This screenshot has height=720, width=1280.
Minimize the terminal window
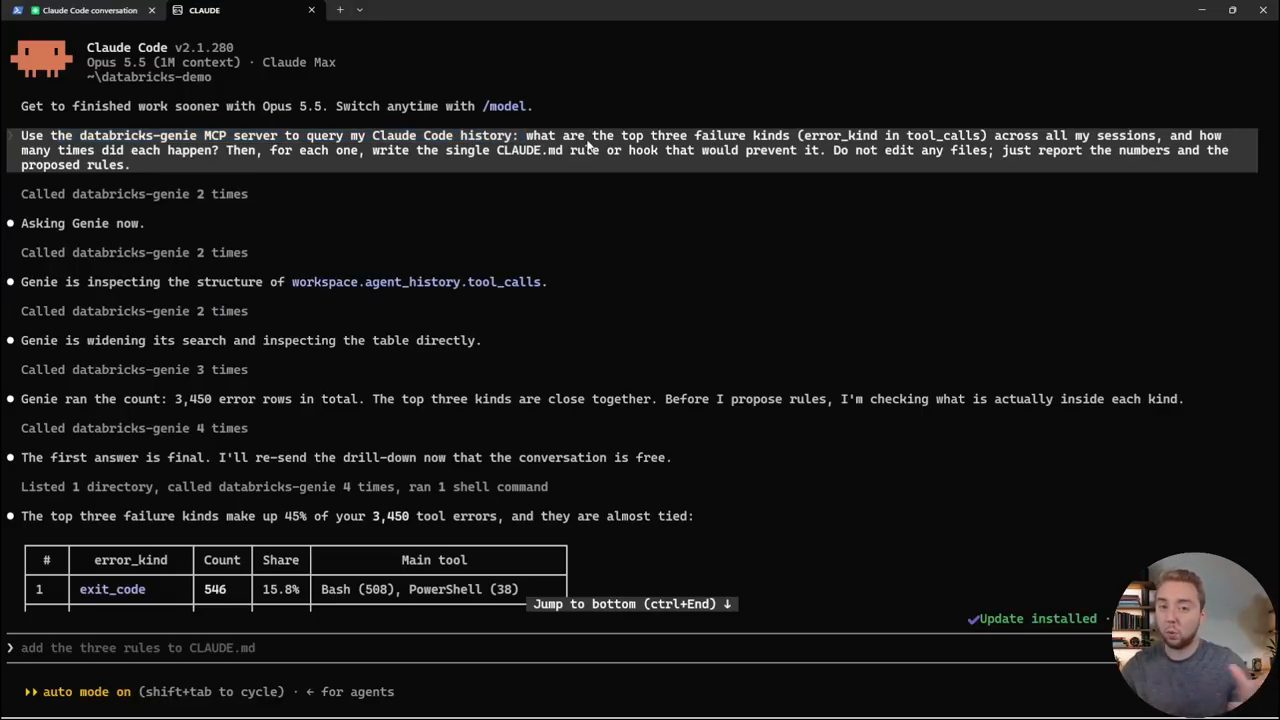click(1202, 10)
